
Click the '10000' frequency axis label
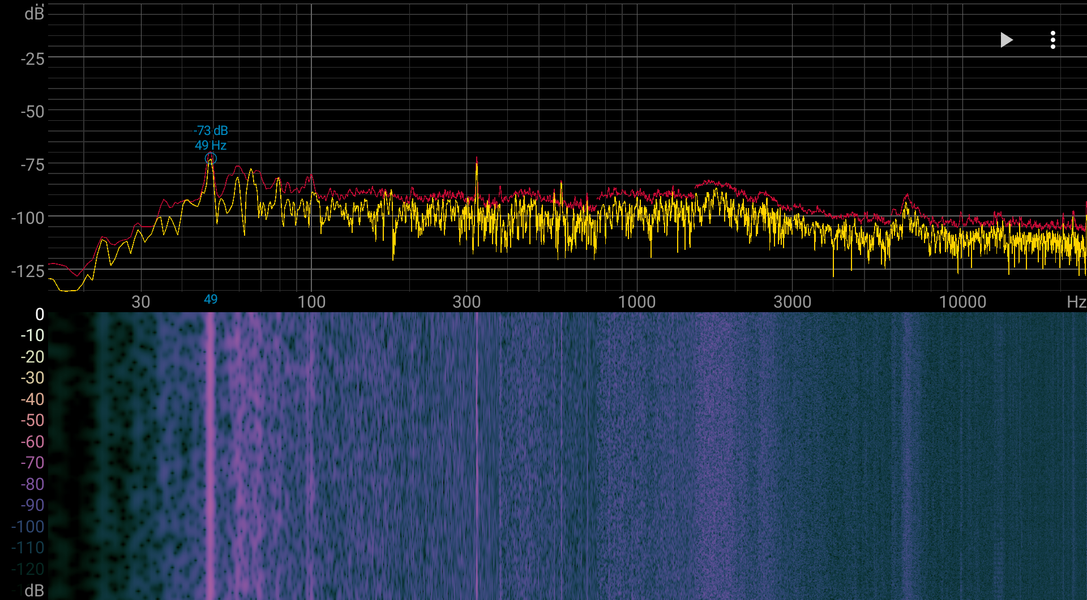point(962,302)
